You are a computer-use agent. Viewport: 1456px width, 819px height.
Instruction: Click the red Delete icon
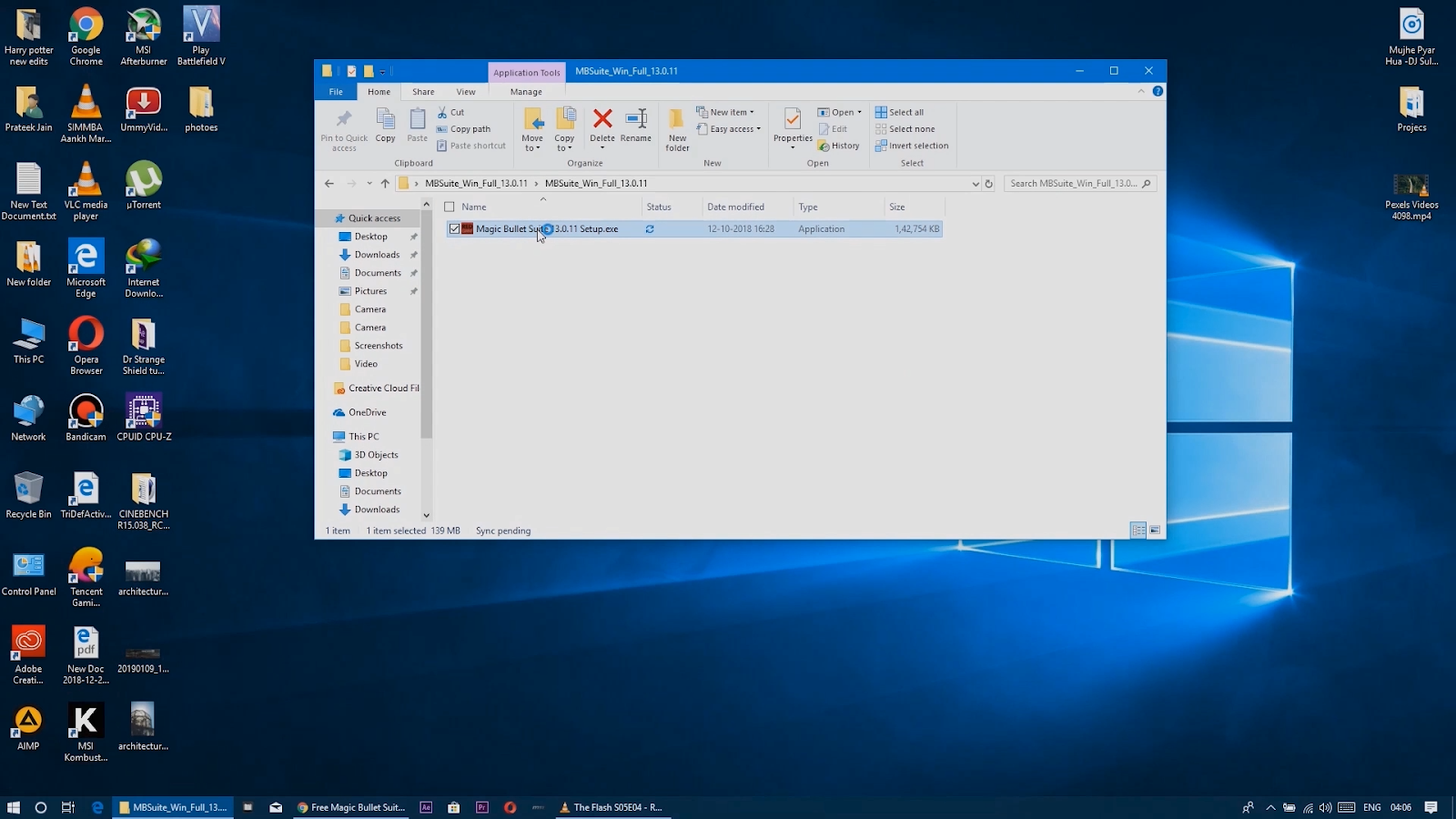(x=602, y=118)
